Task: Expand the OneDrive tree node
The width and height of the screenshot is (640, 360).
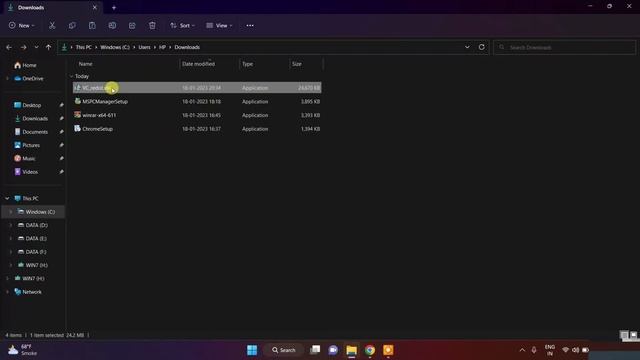Action: pos(7,78)
